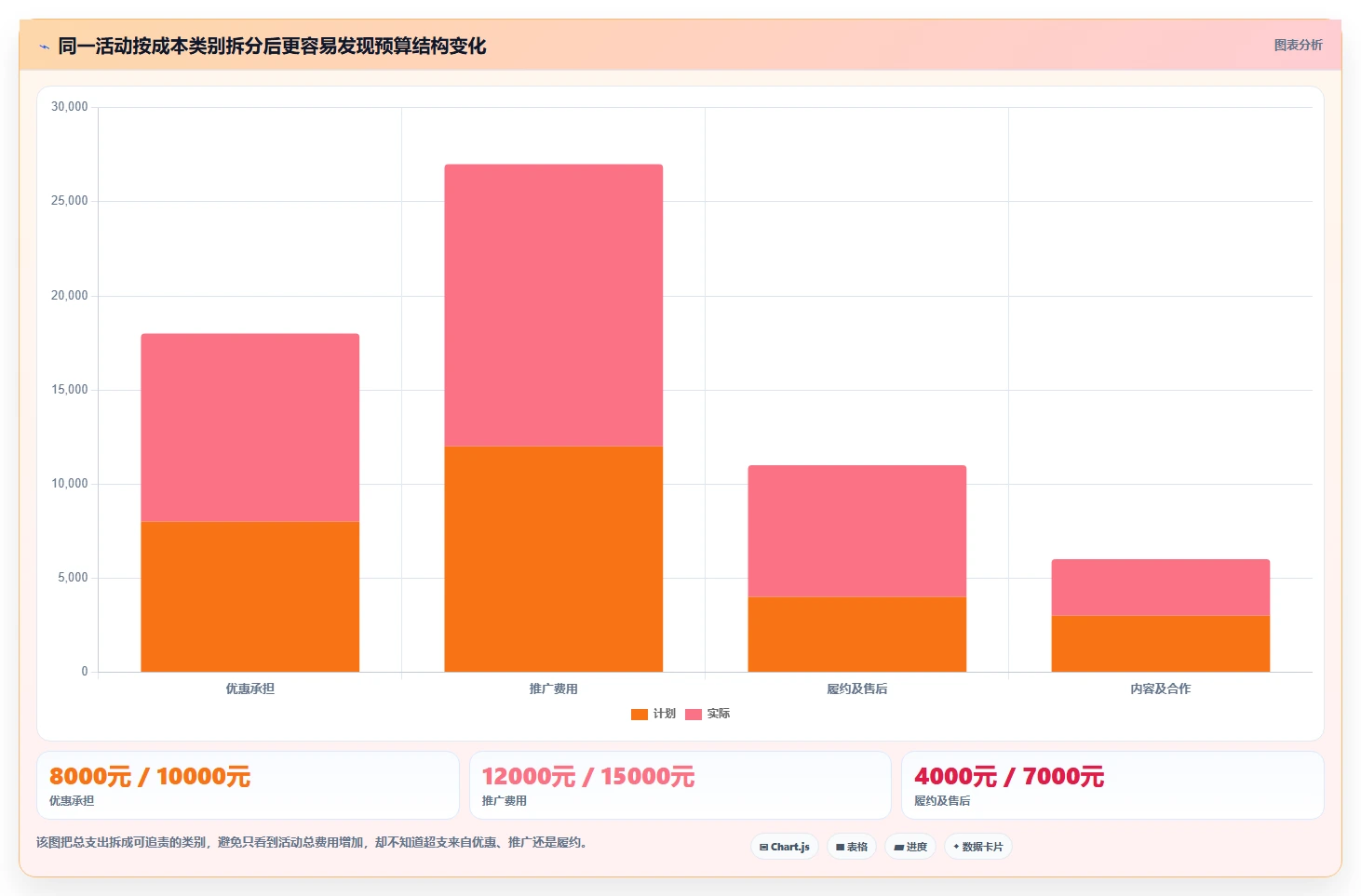1361x896 pixels.
Task: Click the footer note starting 该图把总支出拆成
Action: tap(314, 843)
